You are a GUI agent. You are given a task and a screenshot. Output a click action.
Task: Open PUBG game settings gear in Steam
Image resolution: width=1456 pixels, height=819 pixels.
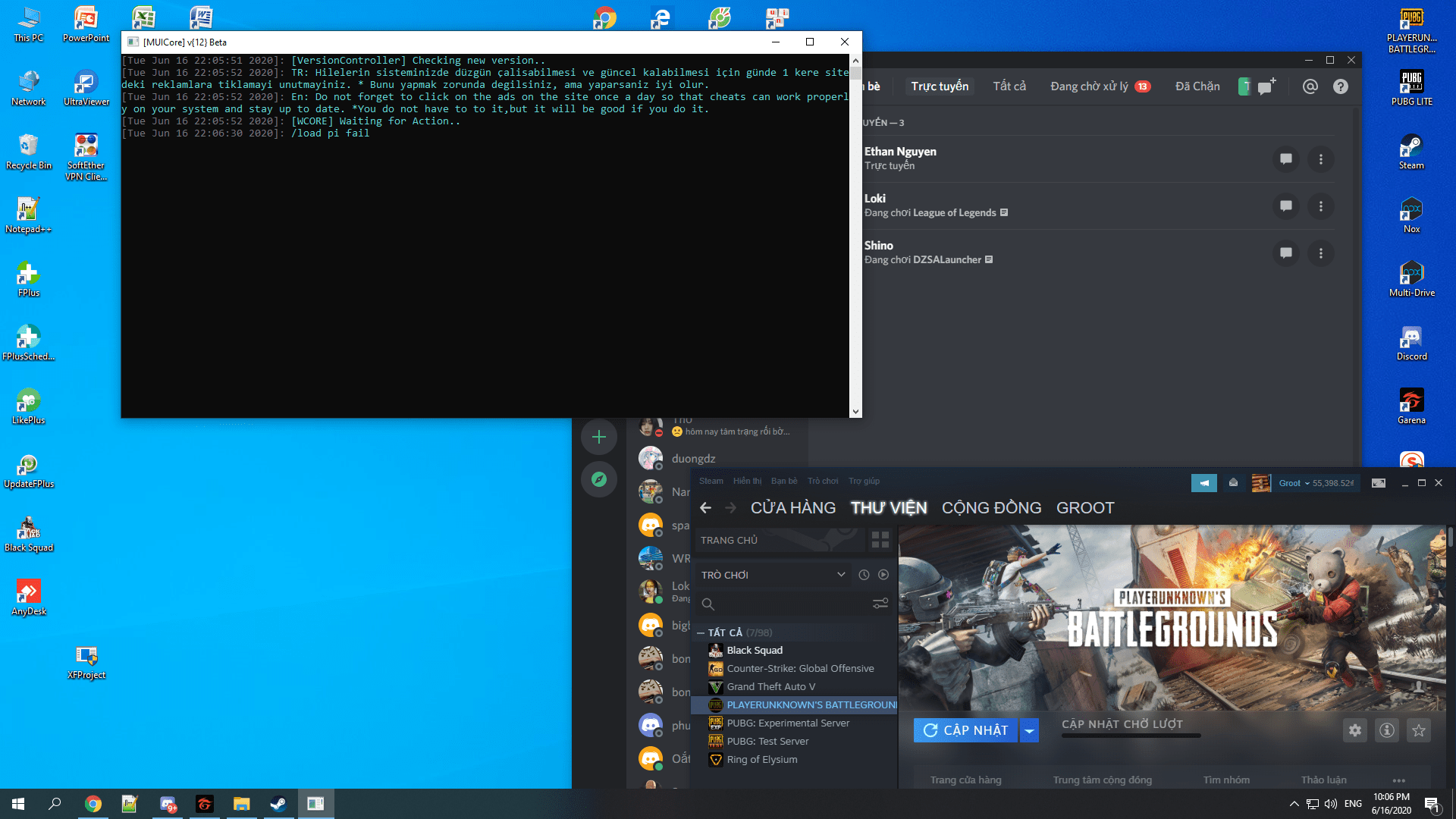(x=1355, y=730)
